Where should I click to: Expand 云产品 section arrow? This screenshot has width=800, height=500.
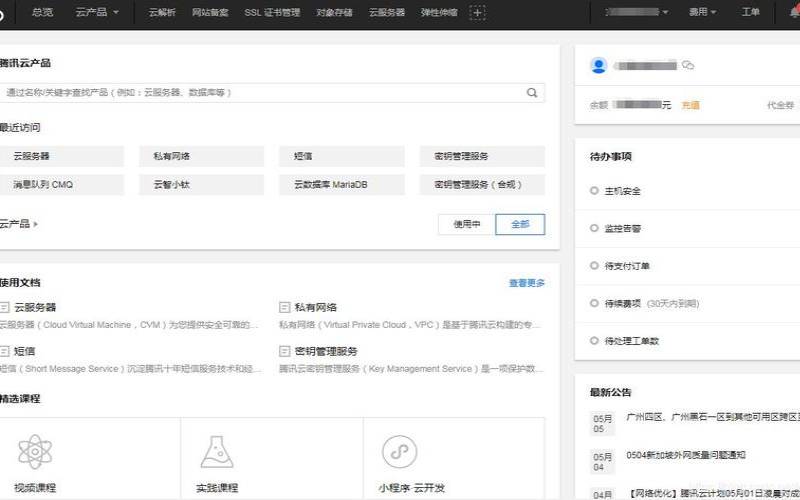[36, 224]
